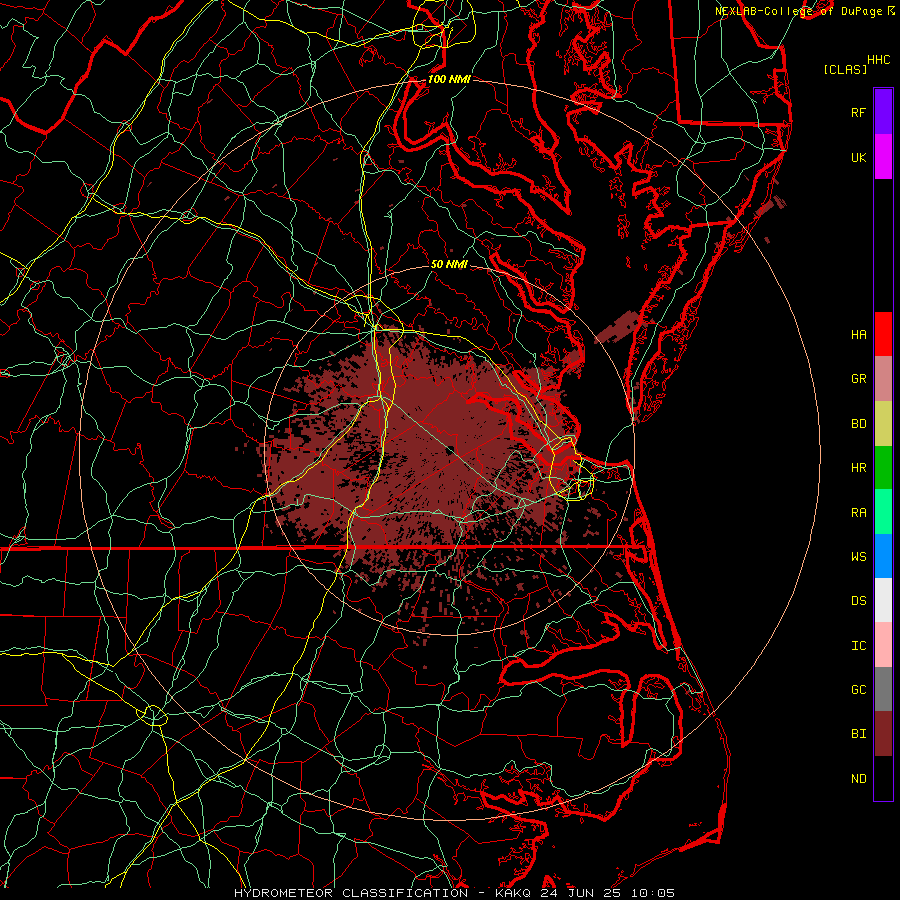Click the '100 NMI' range ring label
This screenshot has height=900, width=900.
coord(449,79)
